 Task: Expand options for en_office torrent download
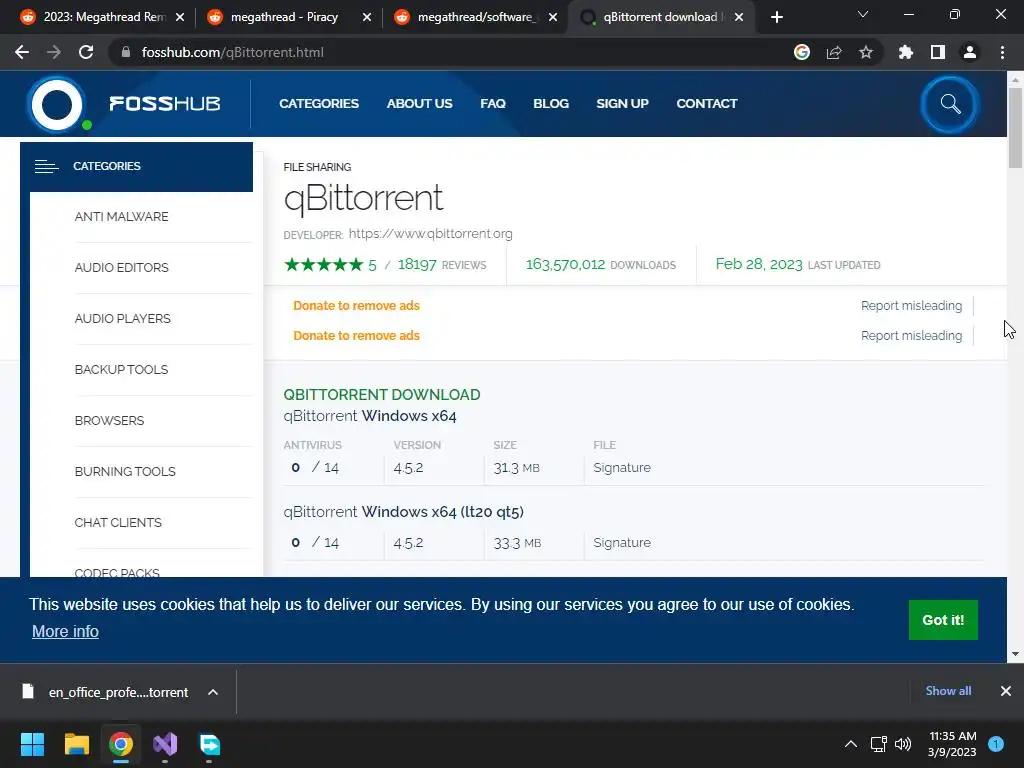[x=213, y=692]
